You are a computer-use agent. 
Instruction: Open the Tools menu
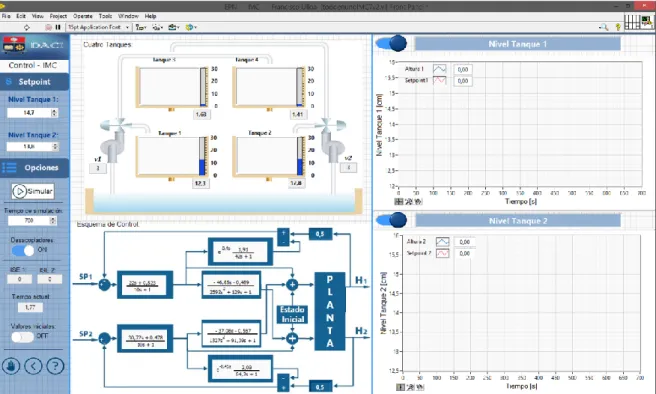(105, 16)
